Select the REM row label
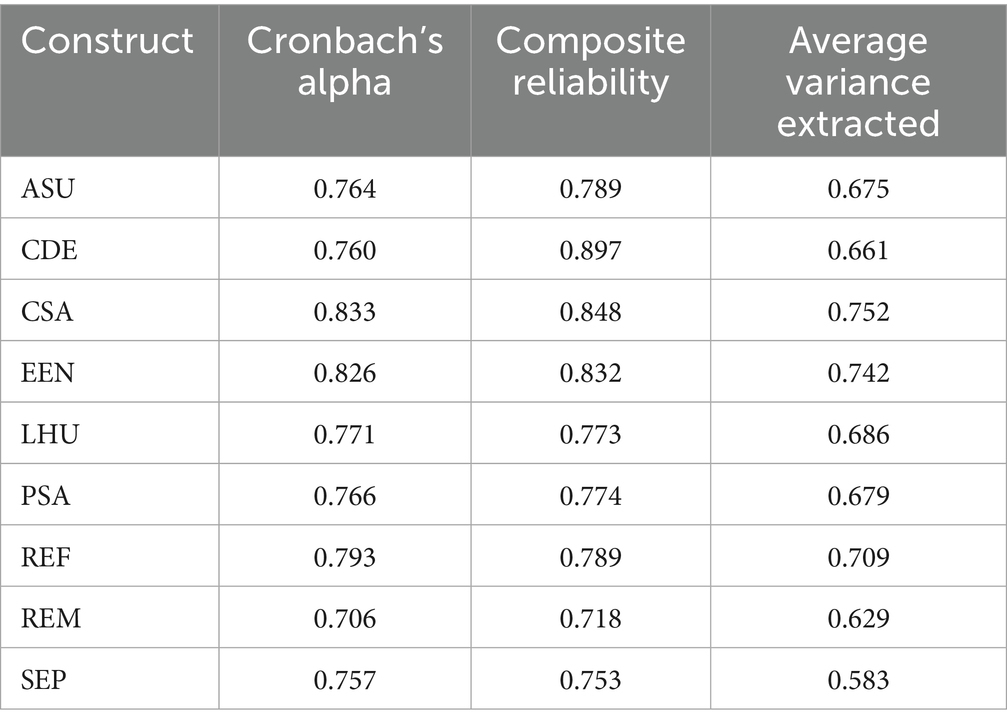The image size is (1007, 727). coord(50,619)
